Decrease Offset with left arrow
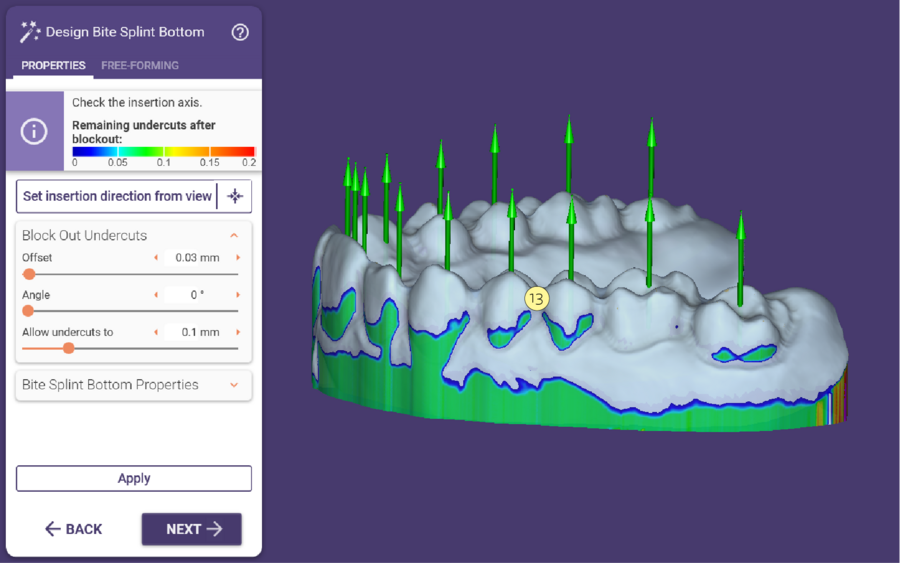The image size is (900, 563). [156, 258]
